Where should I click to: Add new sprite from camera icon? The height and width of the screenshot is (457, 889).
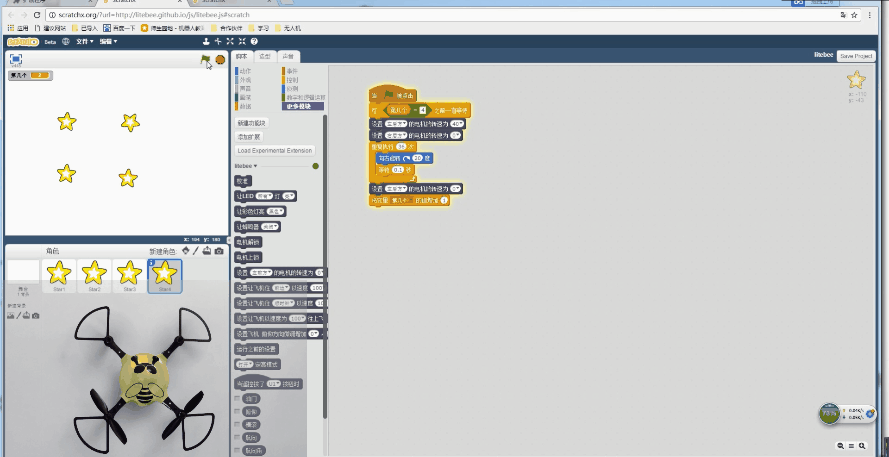[217, 251]
